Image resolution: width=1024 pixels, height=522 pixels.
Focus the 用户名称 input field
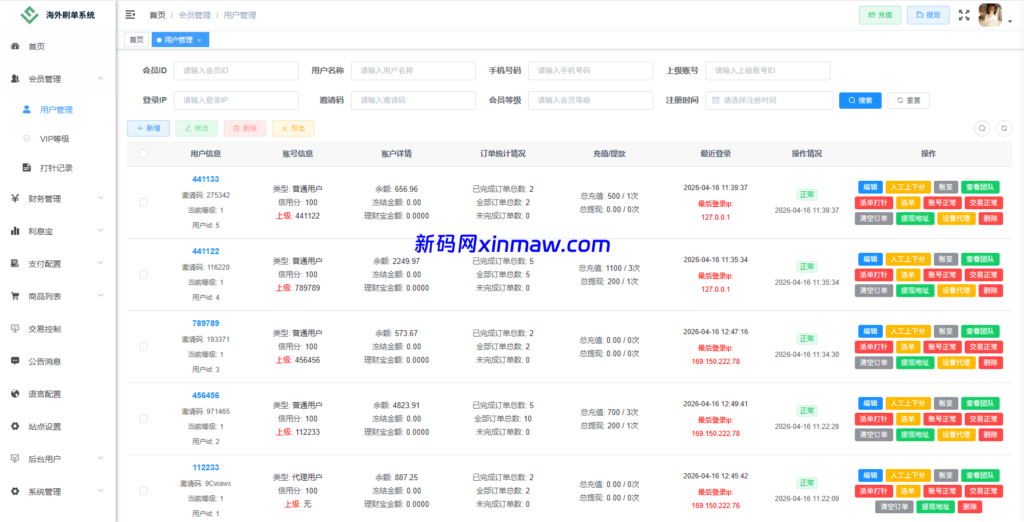point(413,71)
